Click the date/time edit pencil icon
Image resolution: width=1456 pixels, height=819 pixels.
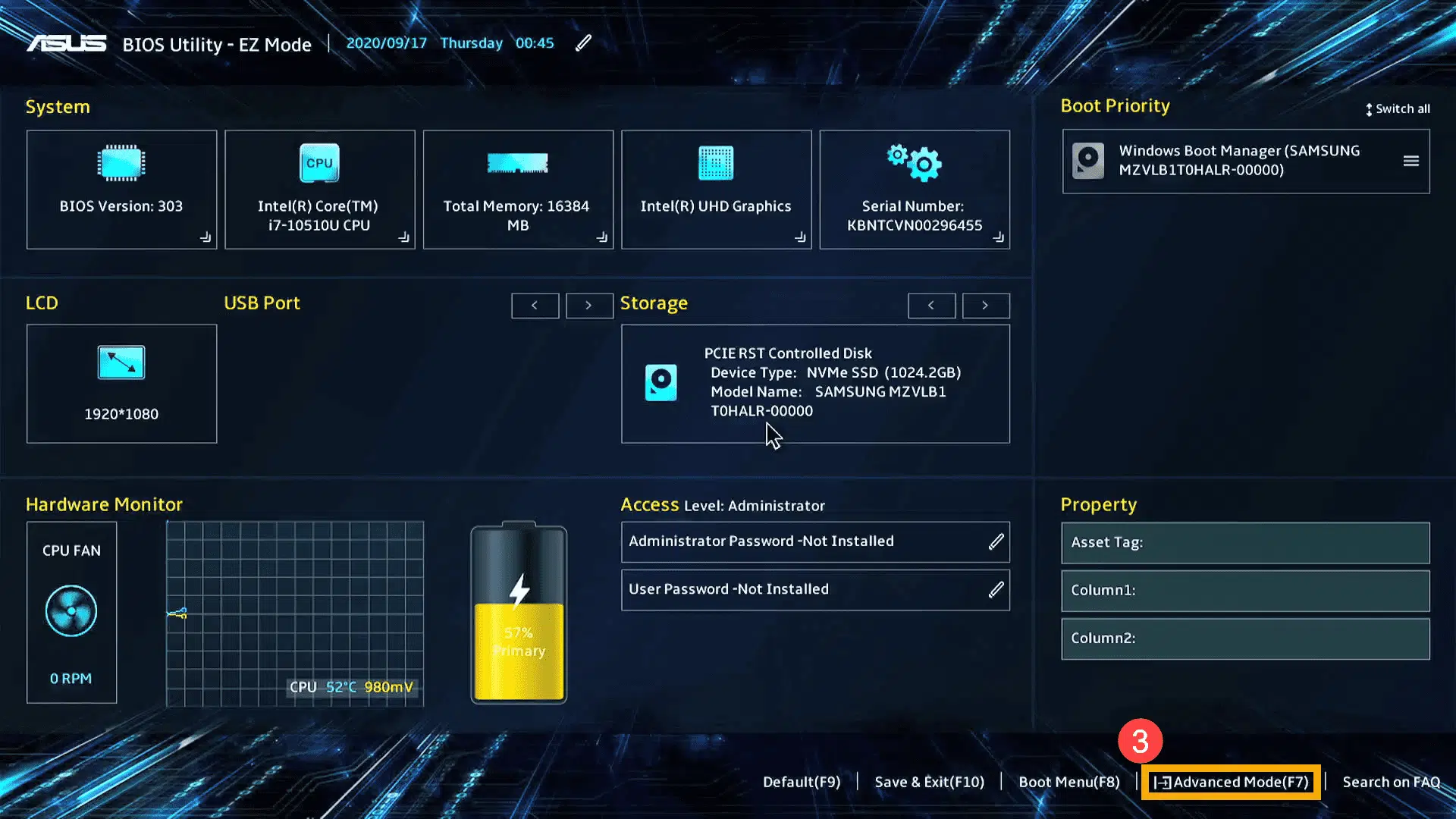(582, 43)
